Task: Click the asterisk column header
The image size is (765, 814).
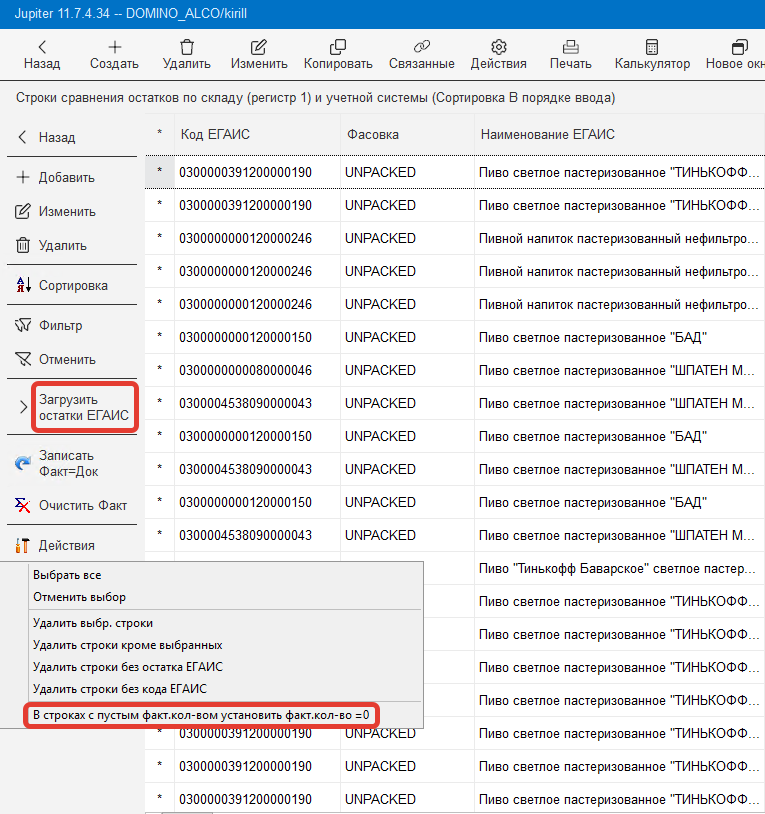Action: click(x=160, y=133)
